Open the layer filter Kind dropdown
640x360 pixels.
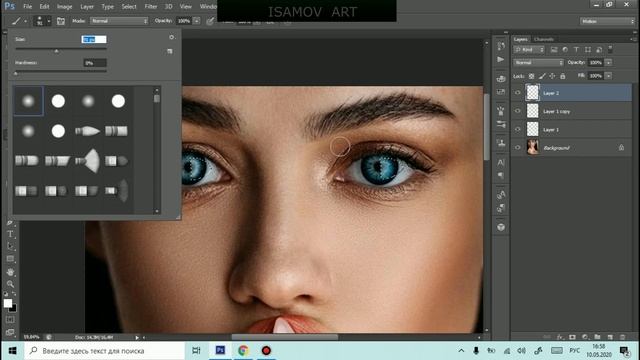pyautogui.click(x=529, y=50)
